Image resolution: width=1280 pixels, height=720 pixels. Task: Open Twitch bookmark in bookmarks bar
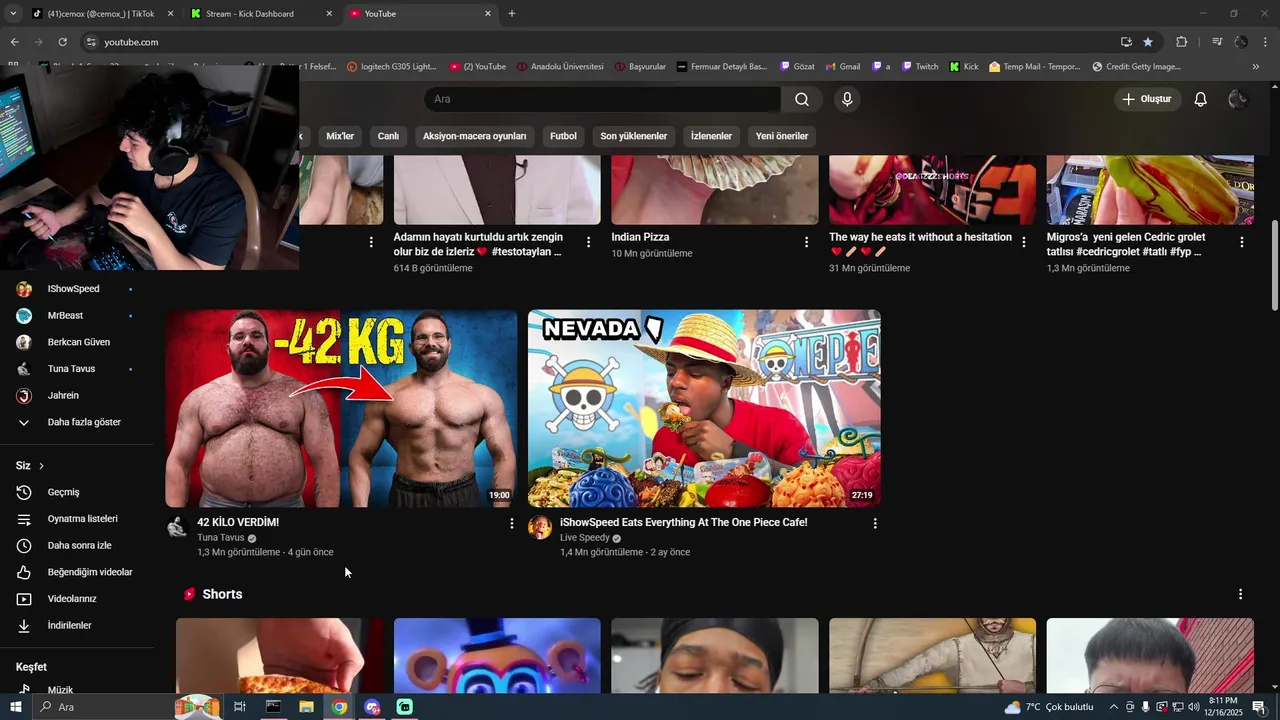click(920, 67)
